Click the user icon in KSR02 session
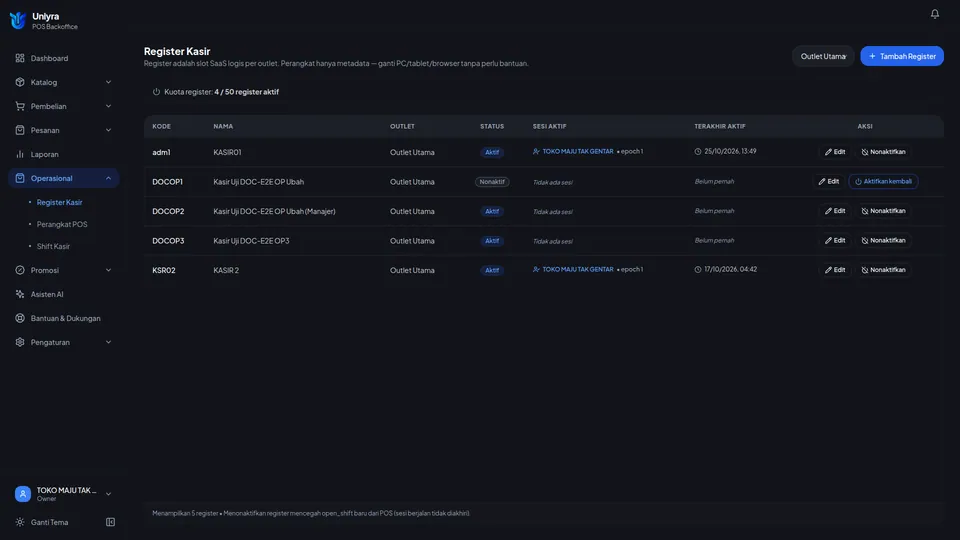The height and width of the screenshot is (540, 960). (x=536, y=269)
